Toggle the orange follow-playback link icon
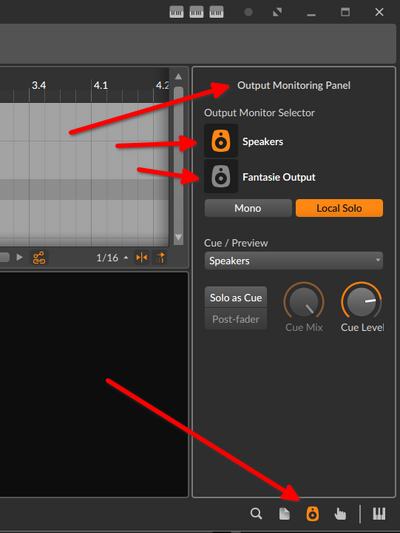Screen dimensions: 400x533 (39, 258)
